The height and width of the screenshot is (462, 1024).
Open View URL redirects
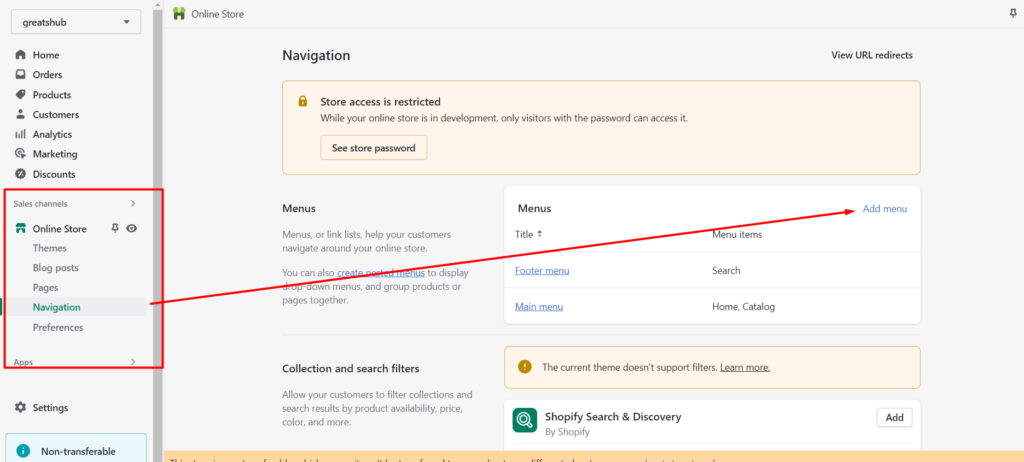872,56
